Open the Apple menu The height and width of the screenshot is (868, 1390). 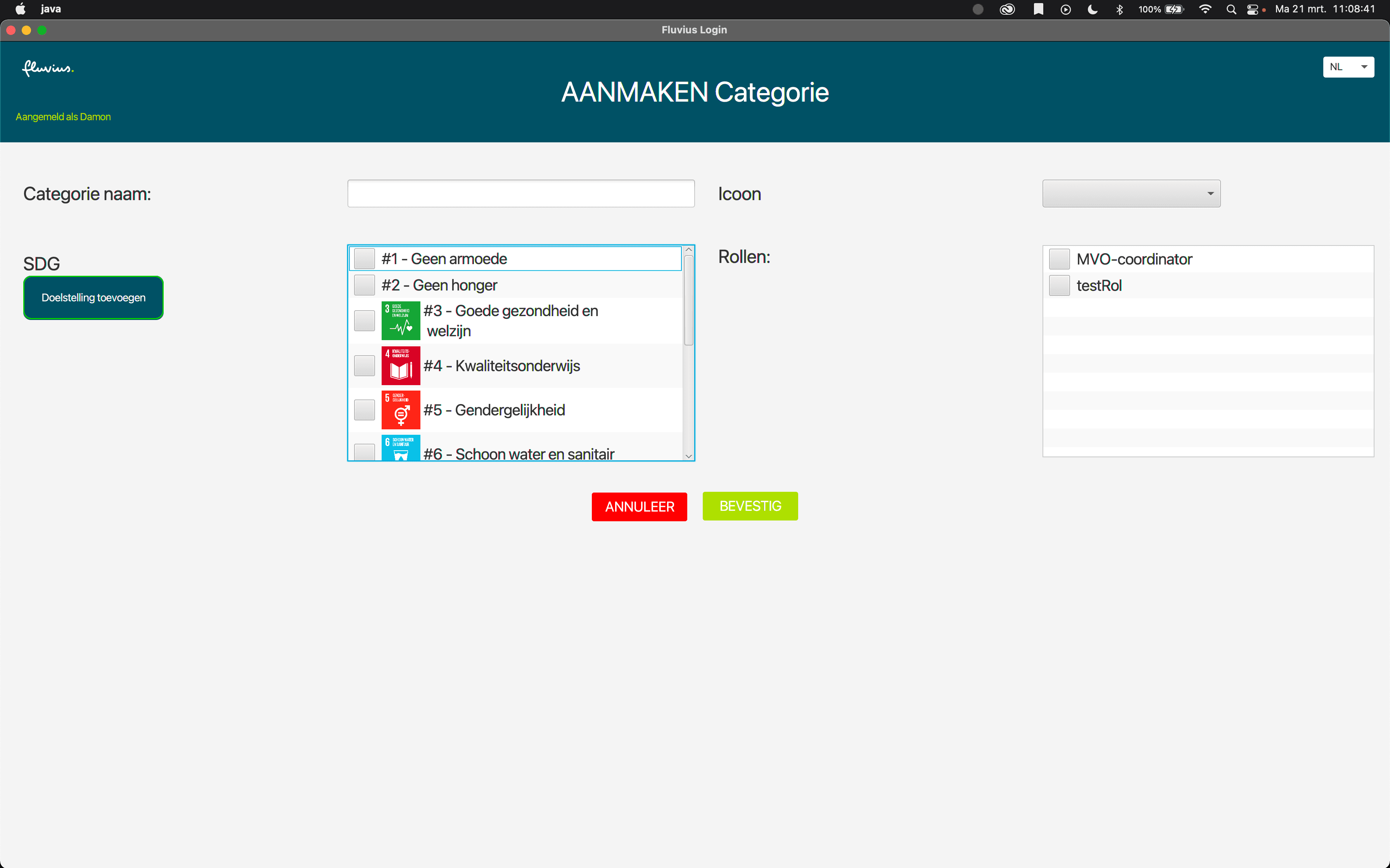pyautogui.click(x=20, y=9)
